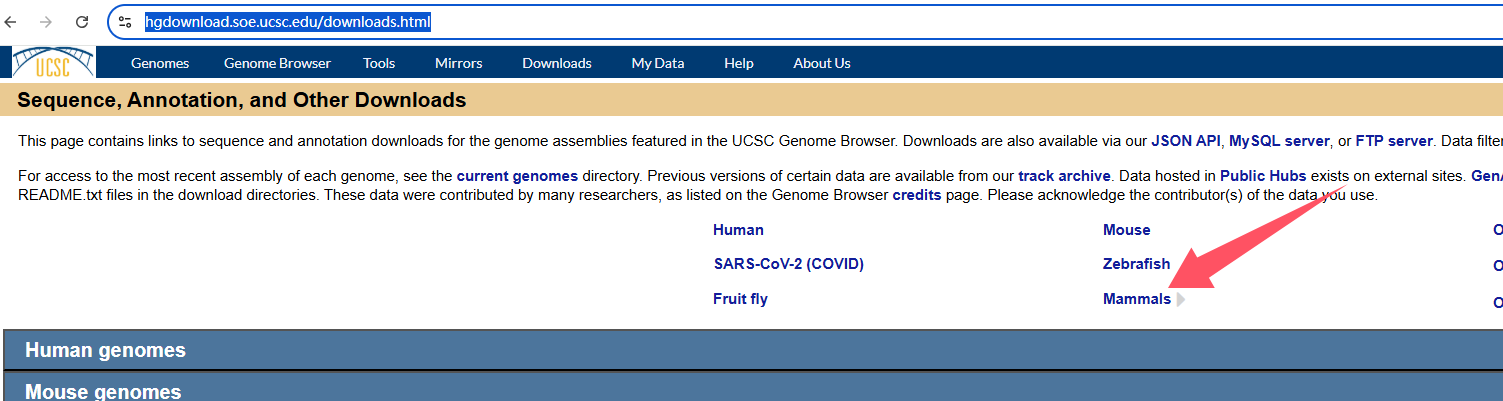Viewport: 1503px width, 401px height.
Task: Expand the Mouse genomes section
Action: [x=103, y=391]
